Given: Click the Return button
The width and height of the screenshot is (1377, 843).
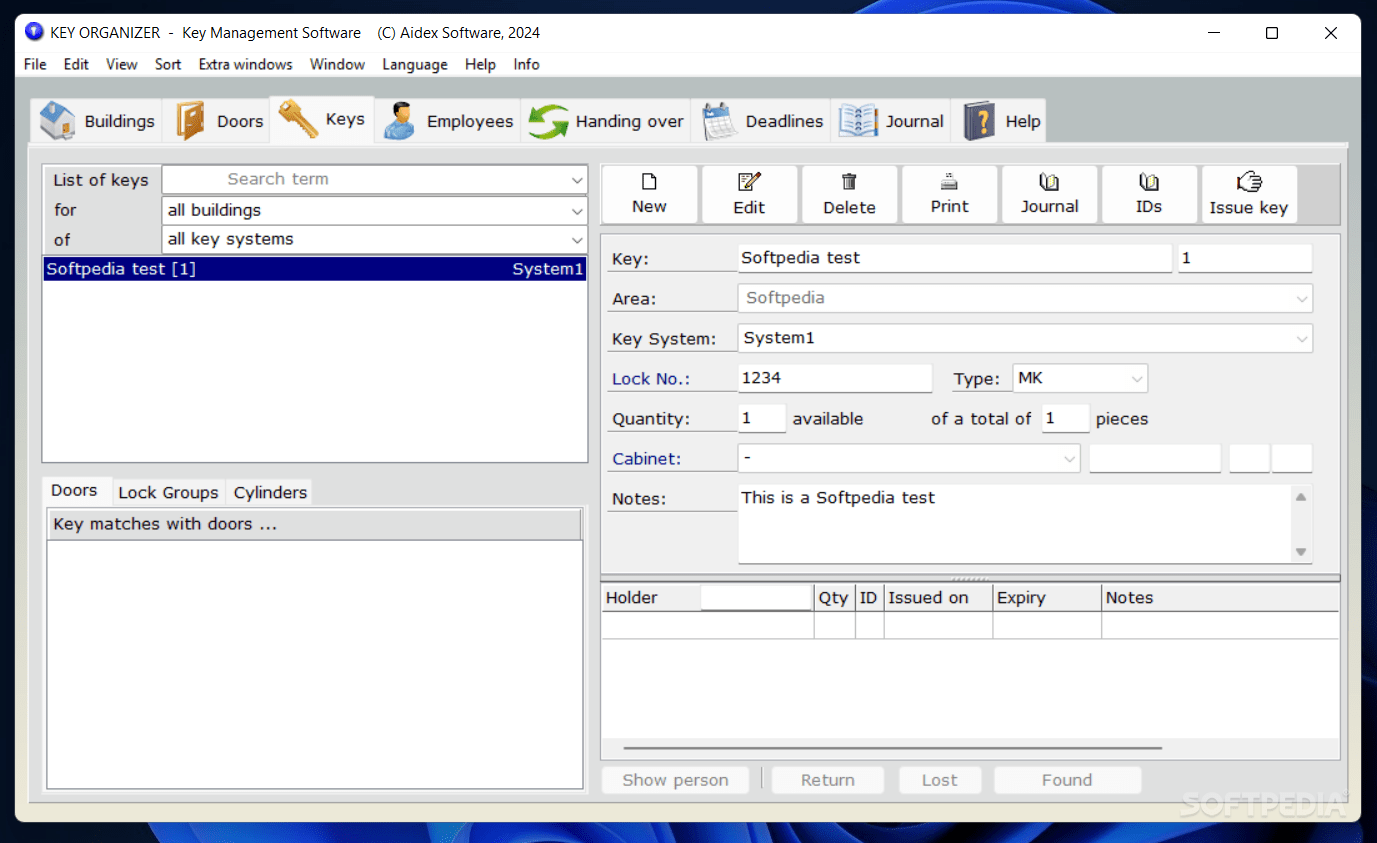Looking at the screenshot, I should [x=827, y=779].
